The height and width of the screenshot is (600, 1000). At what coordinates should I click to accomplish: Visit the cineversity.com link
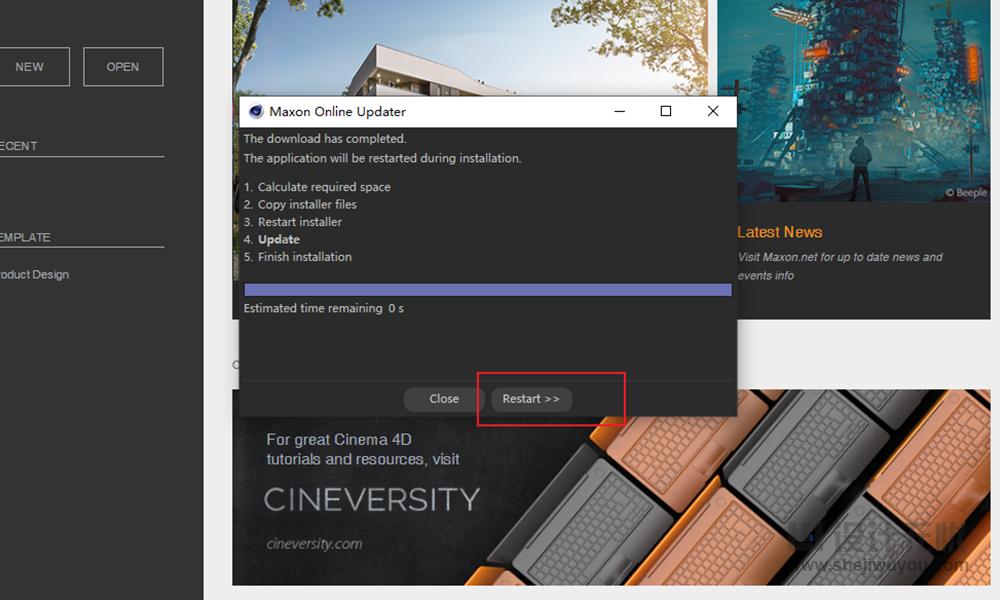tap(314, 544)
